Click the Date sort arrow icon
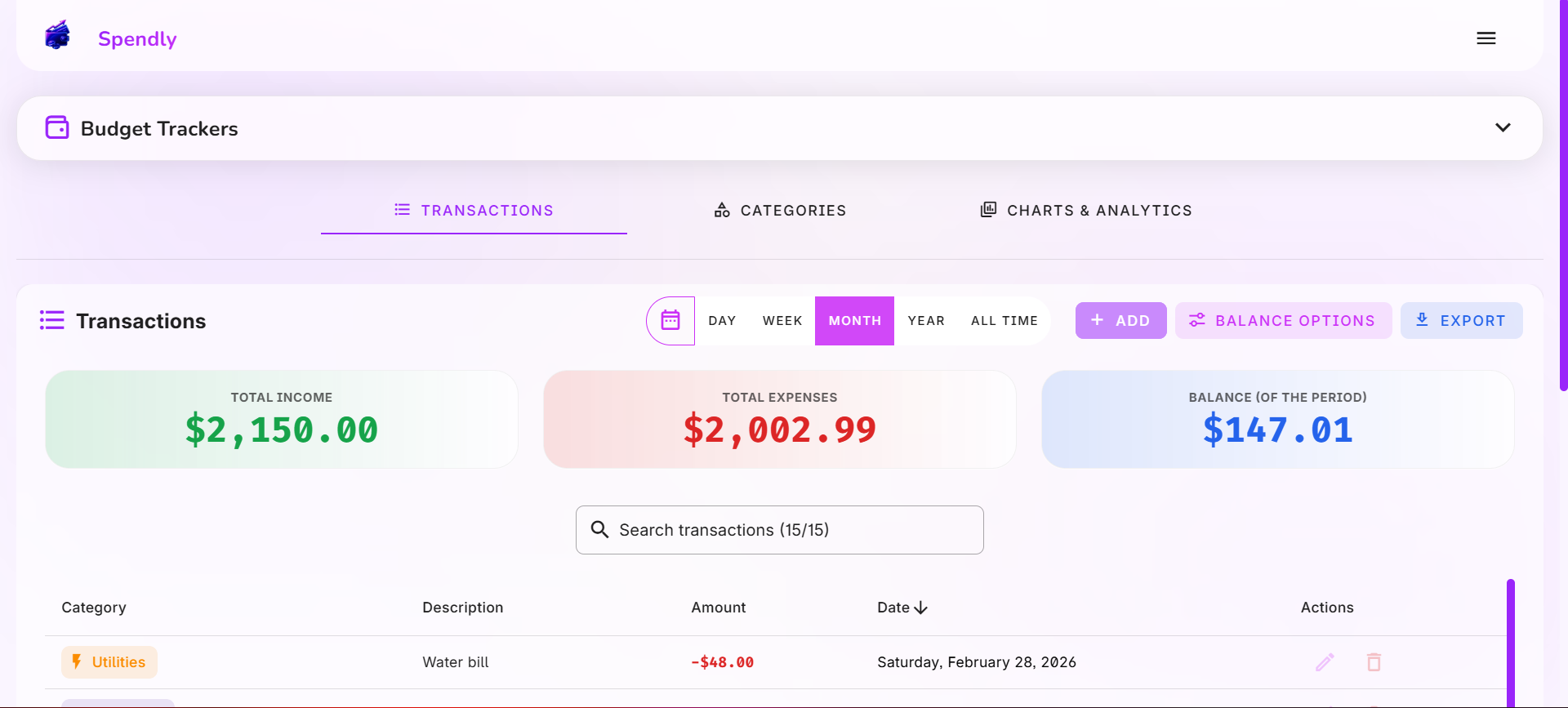This screenshot has width=1568, height=708. pyautogui.click(x=921, y=608)
